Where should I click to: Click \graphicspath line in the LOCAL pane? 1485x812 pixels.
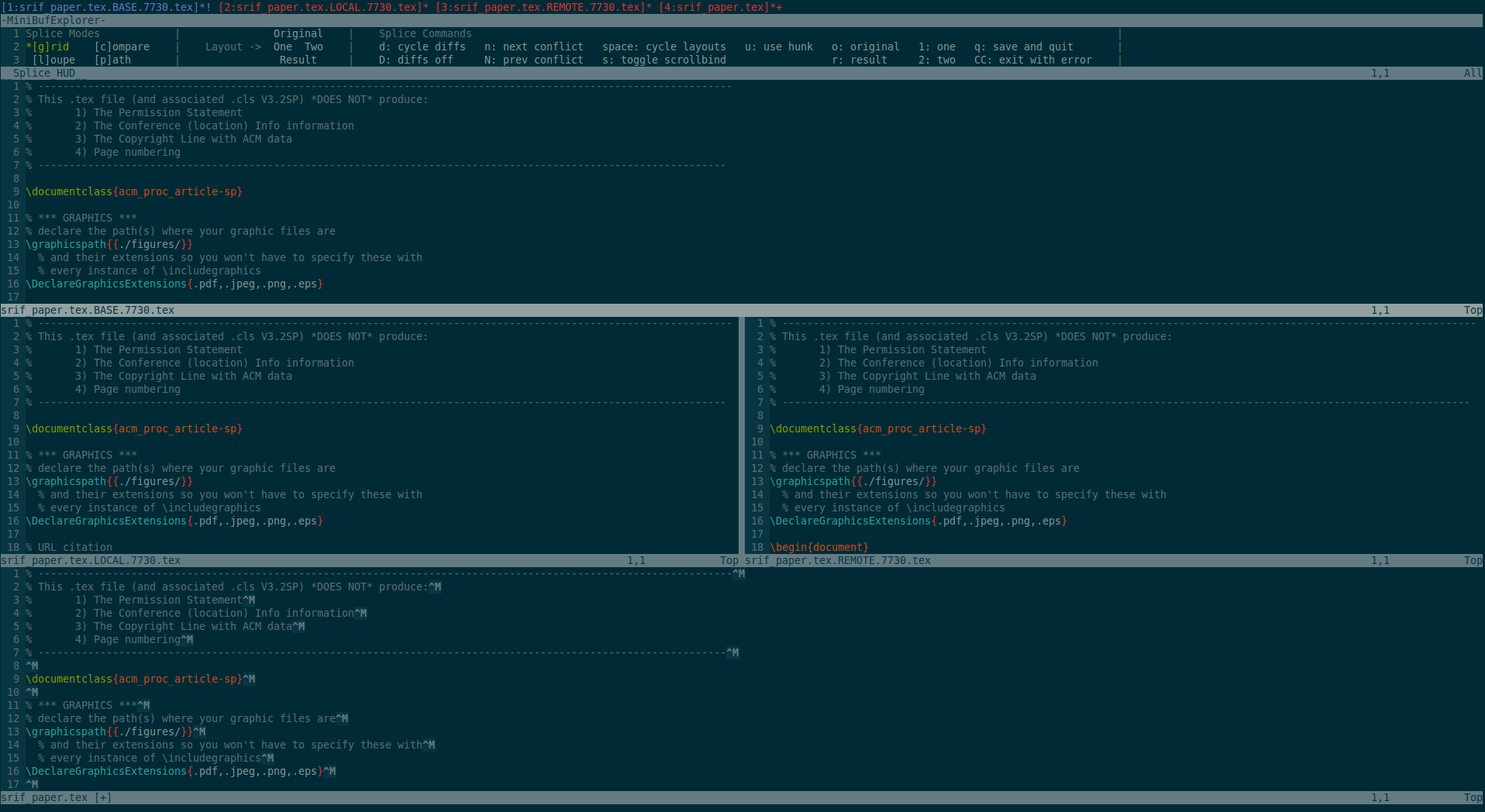pyautogui.click(x=109, y=481)
